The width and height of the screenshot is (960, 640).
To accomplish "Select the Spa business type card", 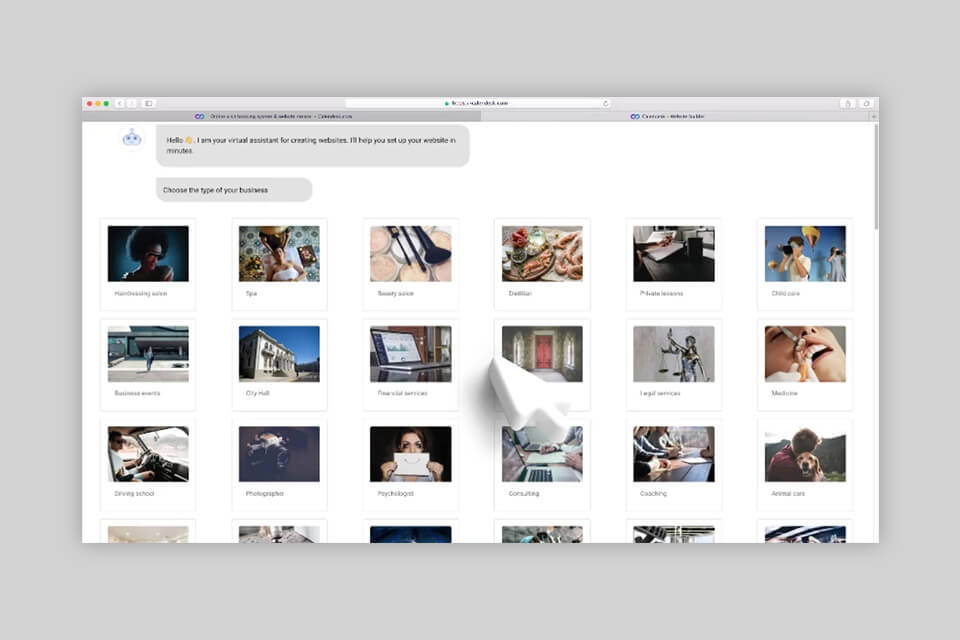I will coord(279,264).
